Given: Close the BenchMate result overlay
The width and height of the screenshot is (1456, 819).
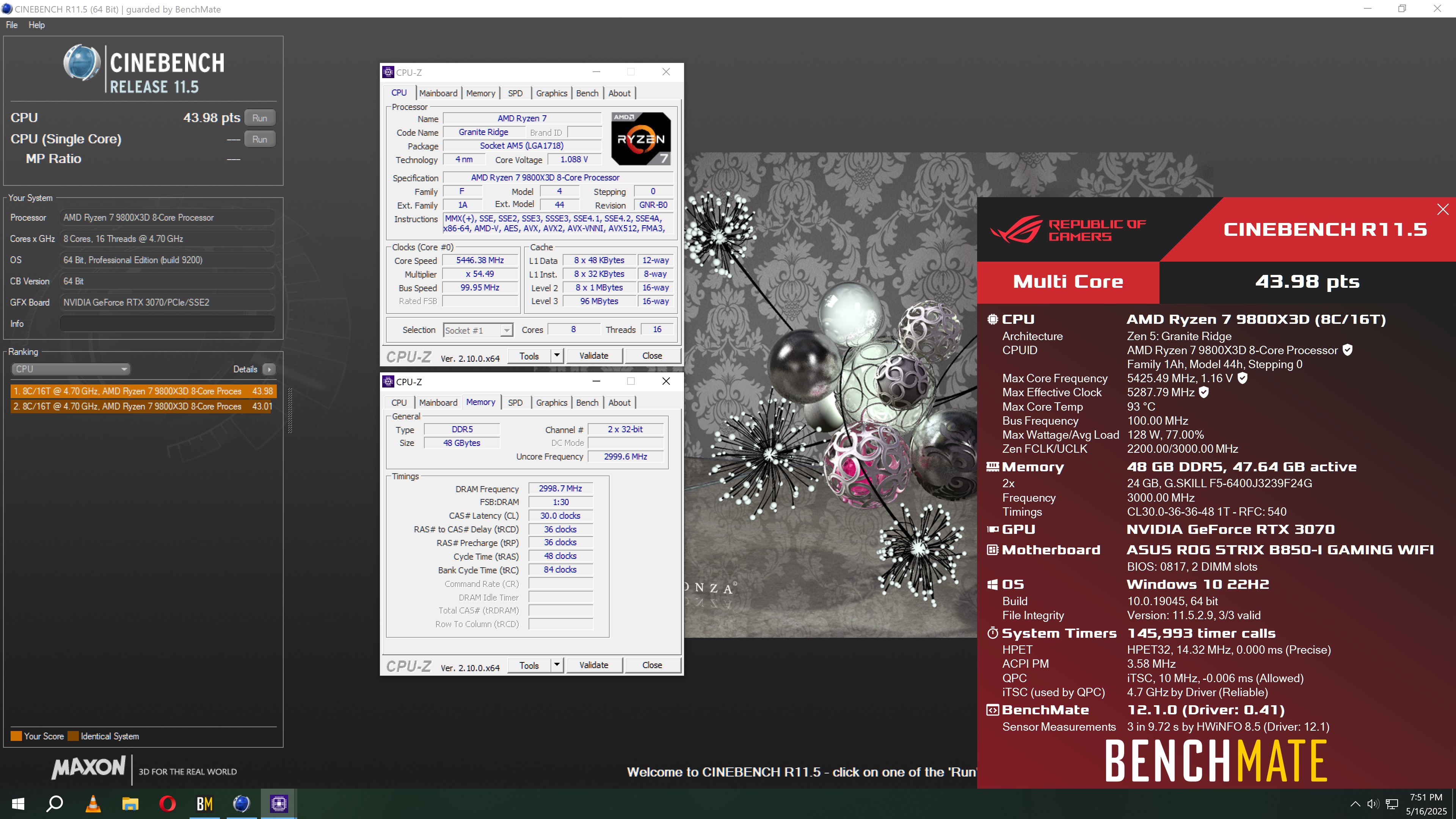Looking at the screenshot, I should click(x=1442, y=209).
